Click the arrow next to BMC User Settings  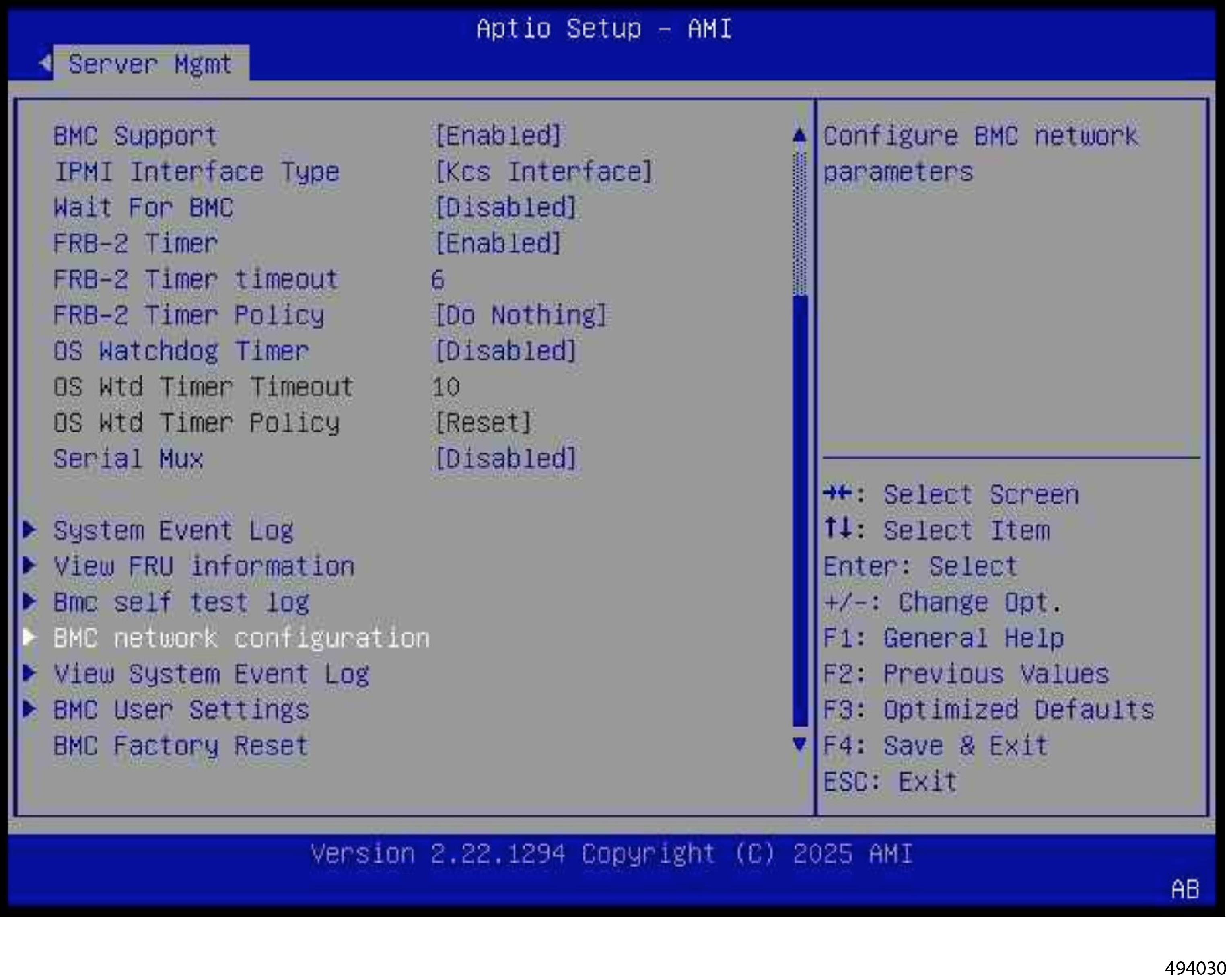coord(30,709)
